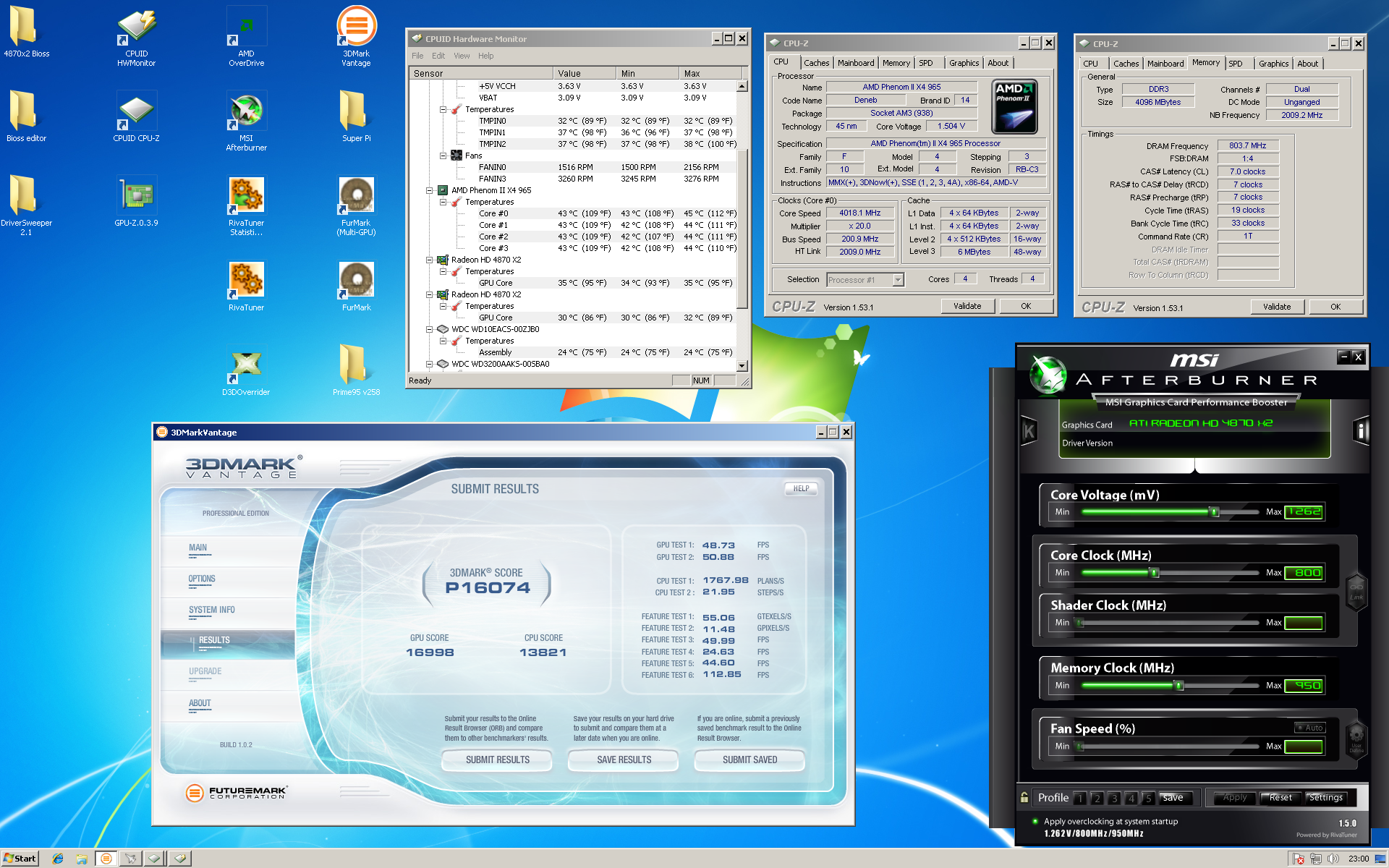Open Windows Explorer from the taskbar
This screenshot has width=1389, height=868.
[x=82, y=859]
